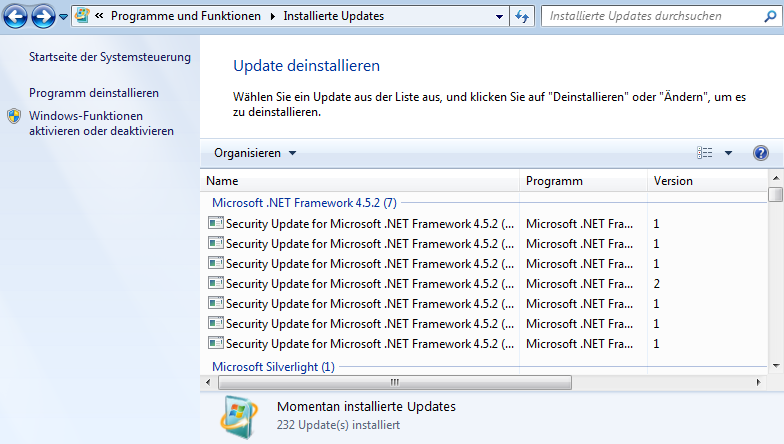
Task: Click the Programm cell of the first row
Action: tap(580, 224)
